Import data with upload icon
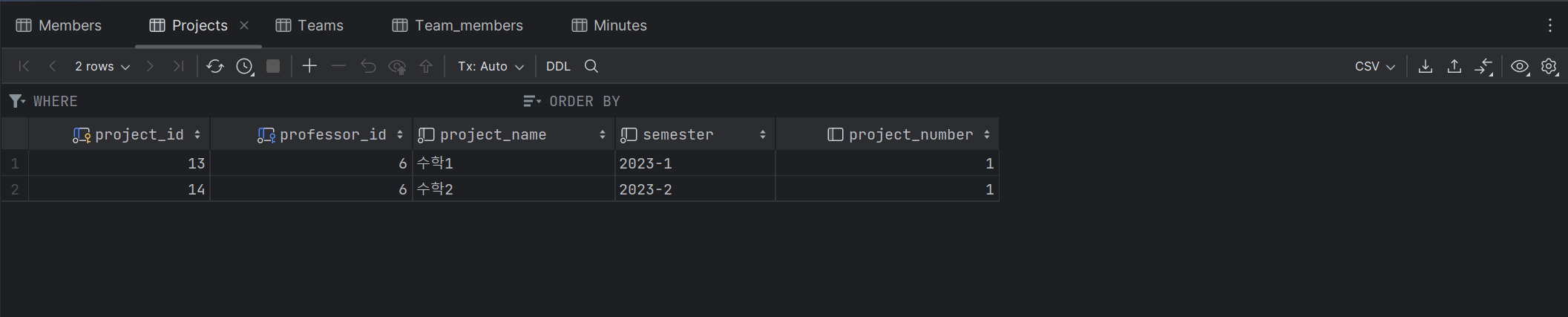The image size is (1568, 317). click(x=1454, y=66)
